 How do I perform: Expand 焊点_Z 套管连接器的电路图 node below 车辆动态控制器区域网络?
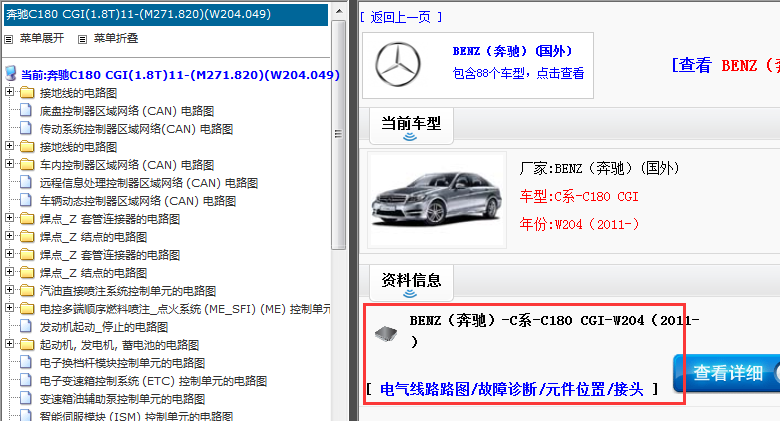click(x=9, y=218)
